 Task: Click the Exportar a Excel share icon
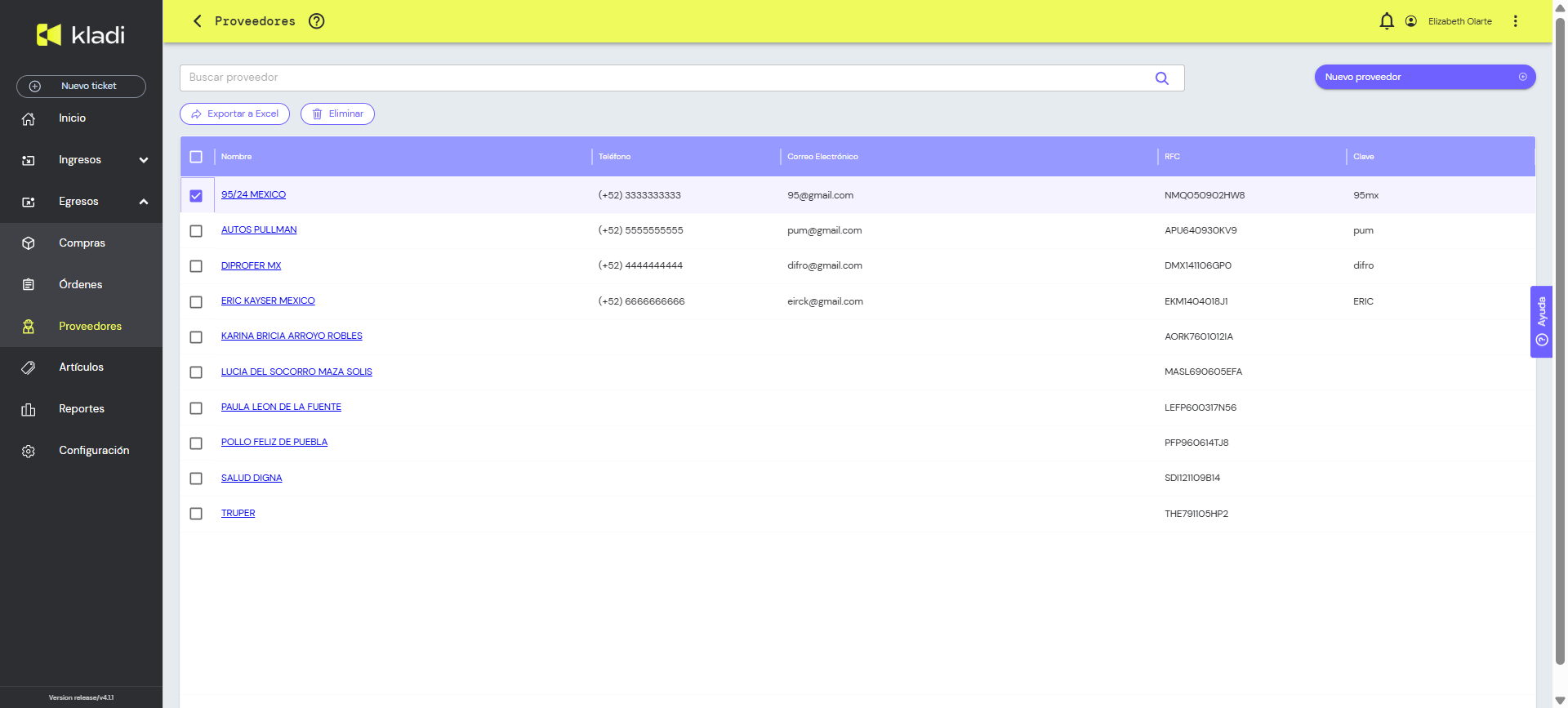[x=196, y=114]
